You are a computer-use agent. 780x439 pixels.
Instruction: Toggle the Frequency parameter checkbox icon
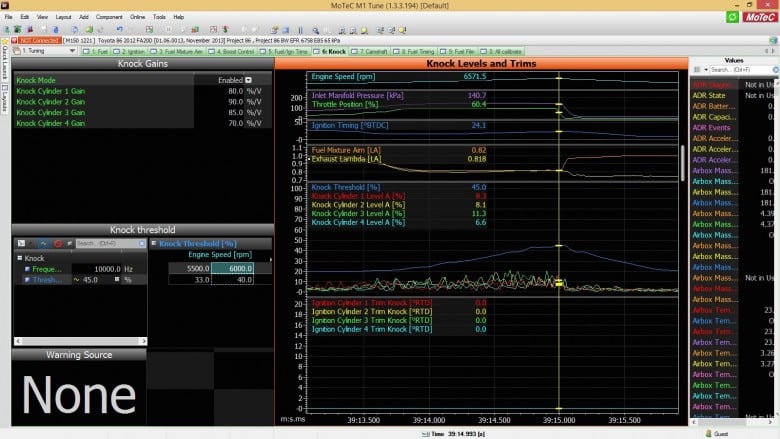[x=27, y=269]
